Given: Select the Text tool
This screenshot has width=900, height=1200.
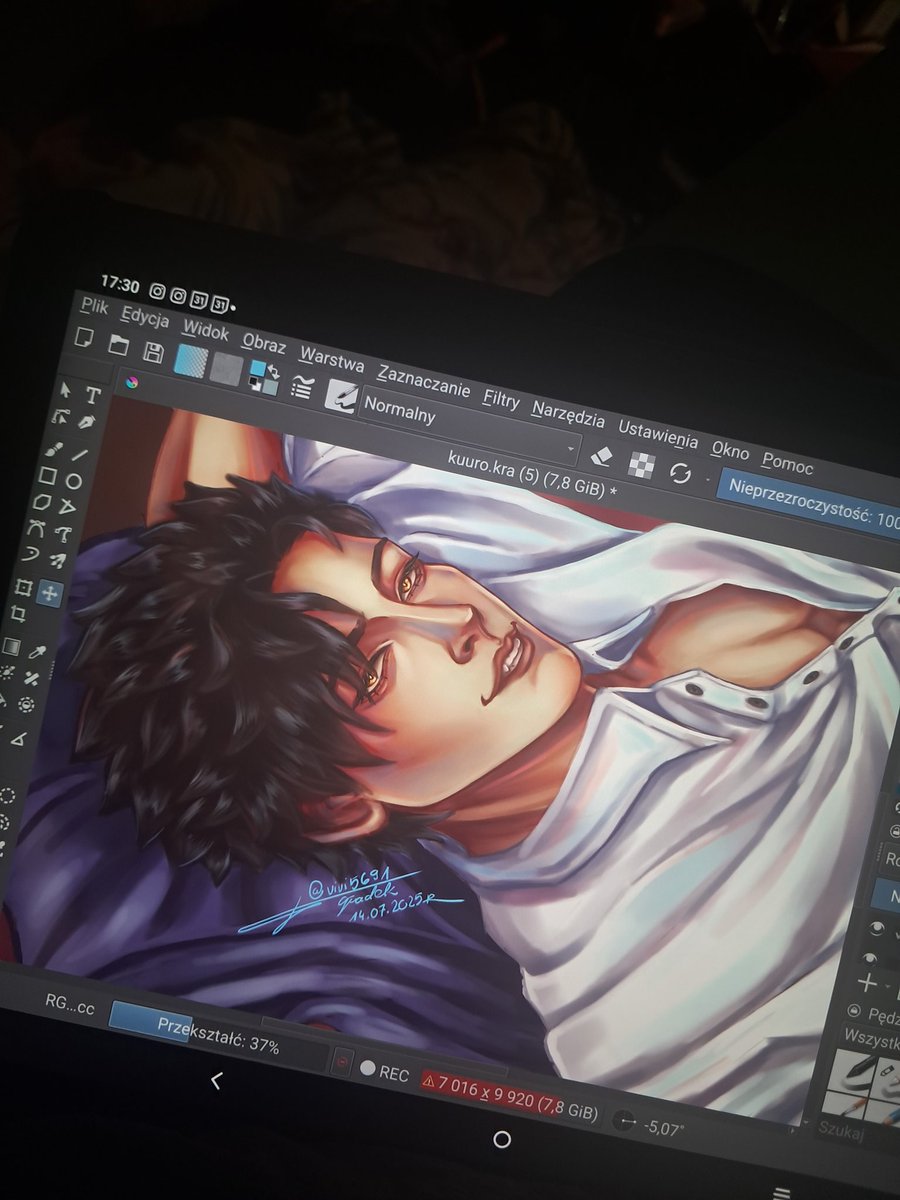Looking at the screenshot, I should [x=92, y=396].
